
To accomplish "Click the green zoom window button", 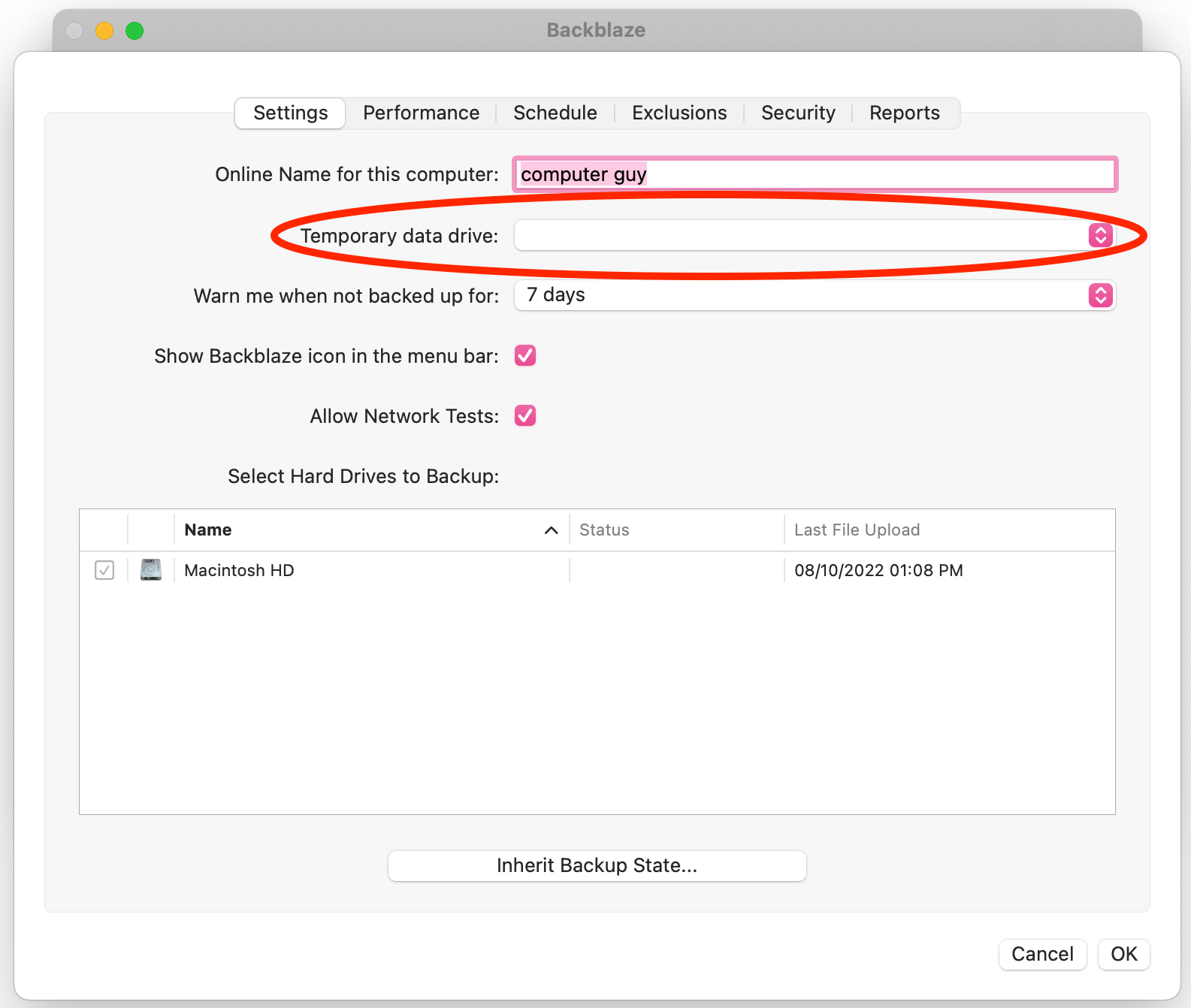I will tap(135, 30).
